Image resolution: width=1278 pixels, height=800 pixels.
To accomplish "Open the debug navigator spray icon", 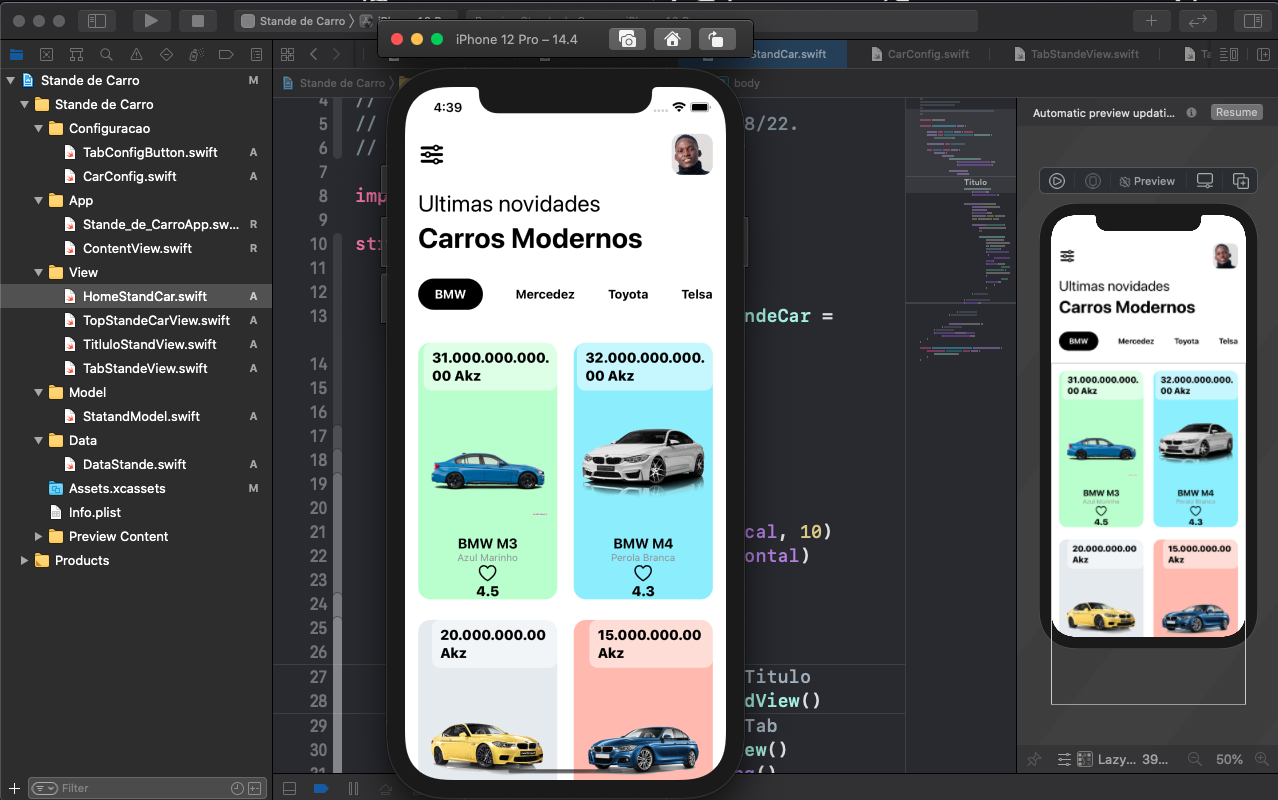I will (196, 54).
